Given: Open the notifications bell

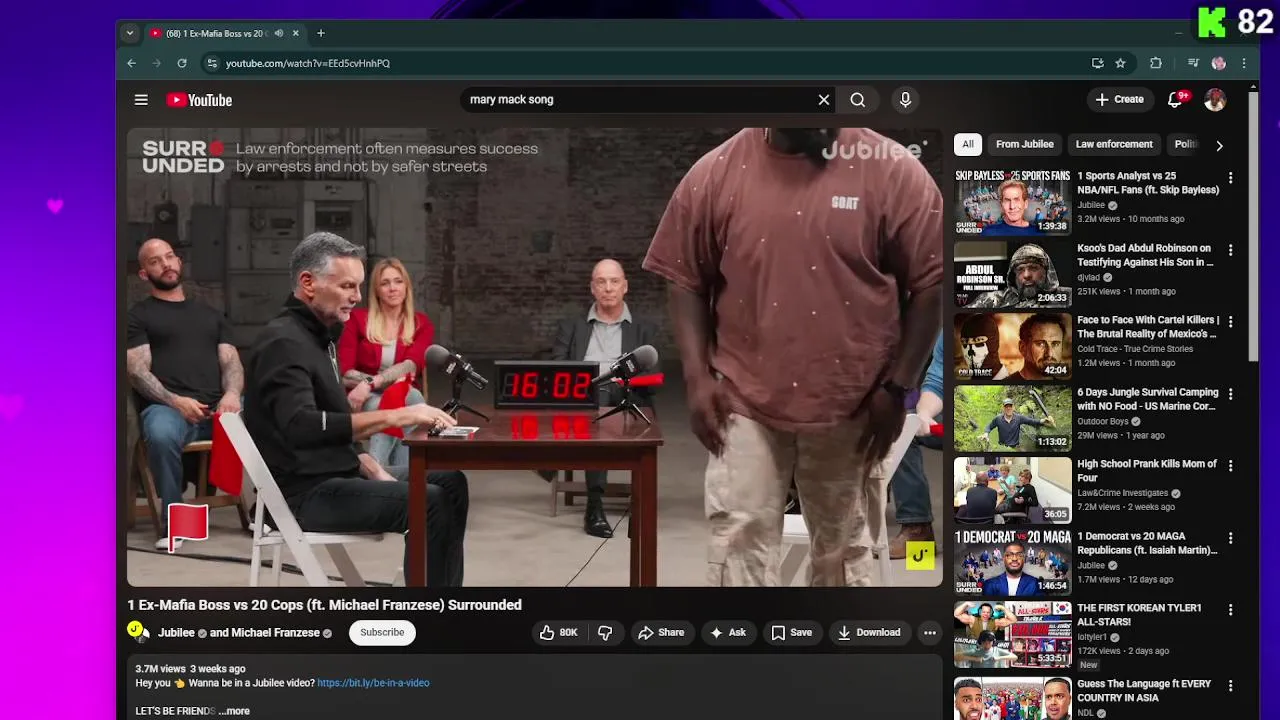Looking at the screenshot, I should coord(1176,100).
